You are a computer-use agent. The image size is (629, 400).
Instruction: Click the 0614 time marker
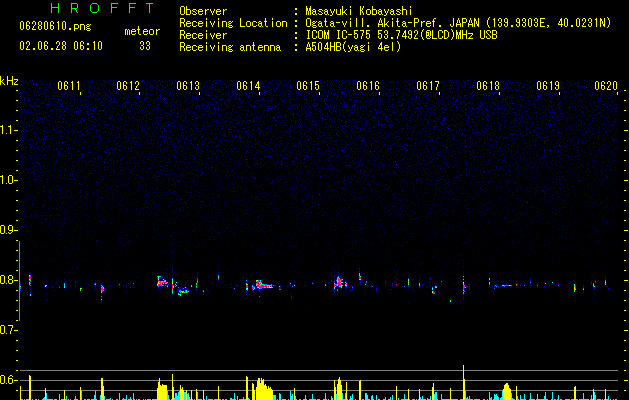248,86
